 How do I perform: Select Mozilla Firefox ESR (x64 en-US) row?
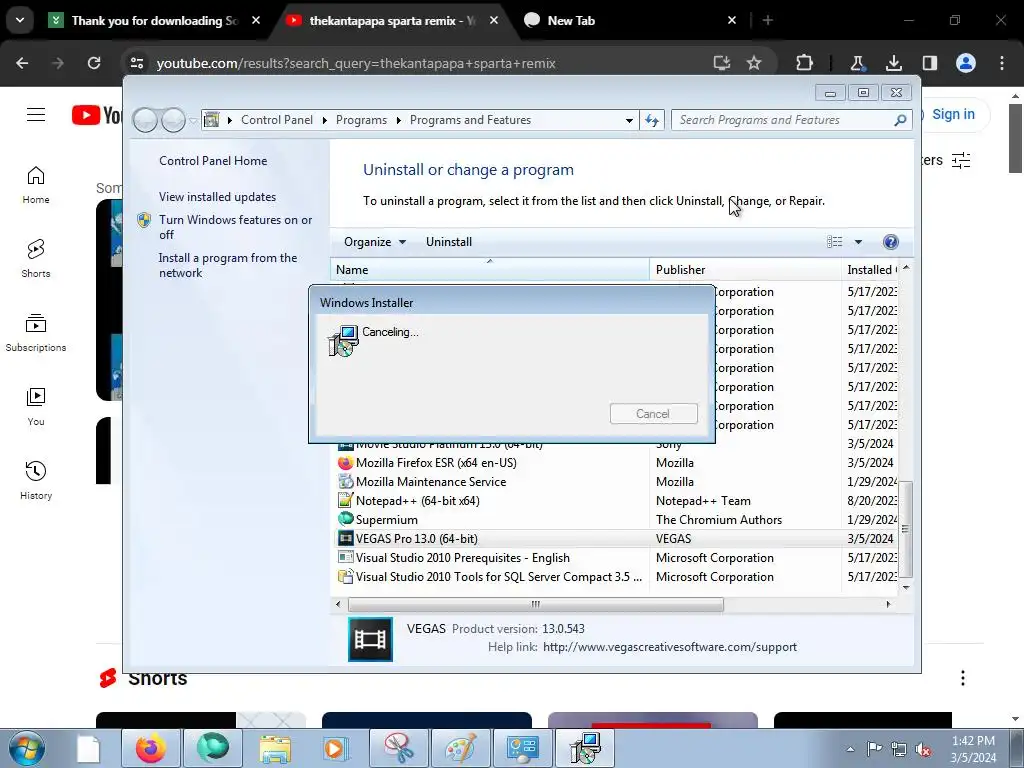(617, 462)
